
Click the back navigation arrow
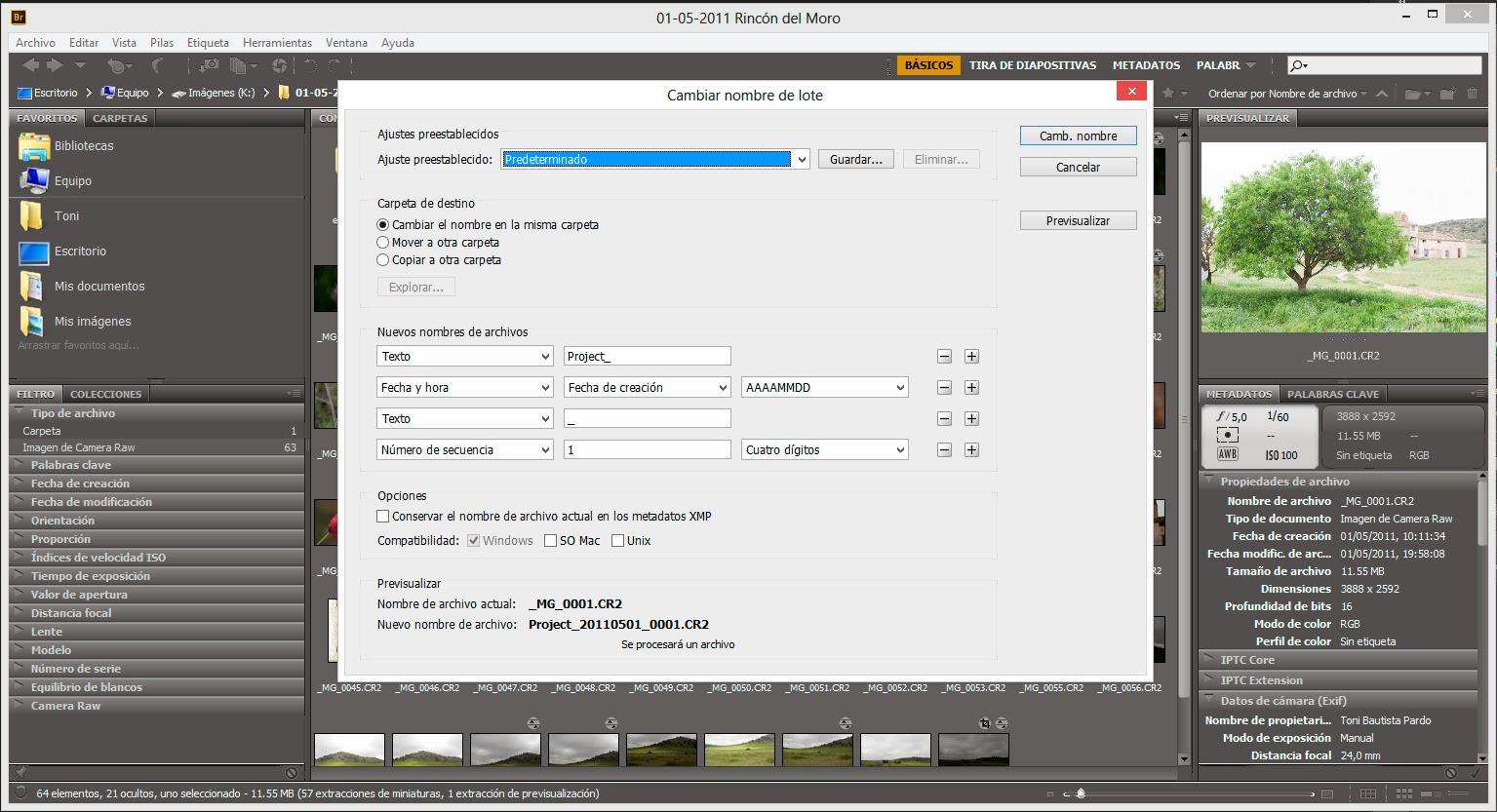(30, 65)
